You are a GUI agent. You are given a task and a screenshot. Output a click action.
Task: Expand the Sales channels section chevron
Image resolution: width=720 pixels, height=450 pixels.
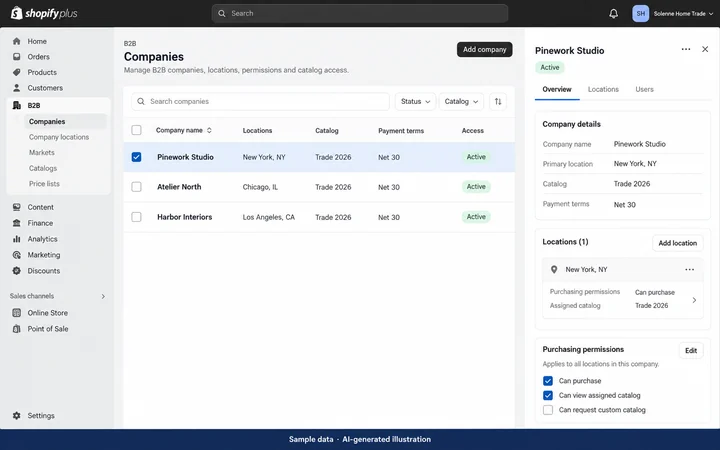(103, 296)
